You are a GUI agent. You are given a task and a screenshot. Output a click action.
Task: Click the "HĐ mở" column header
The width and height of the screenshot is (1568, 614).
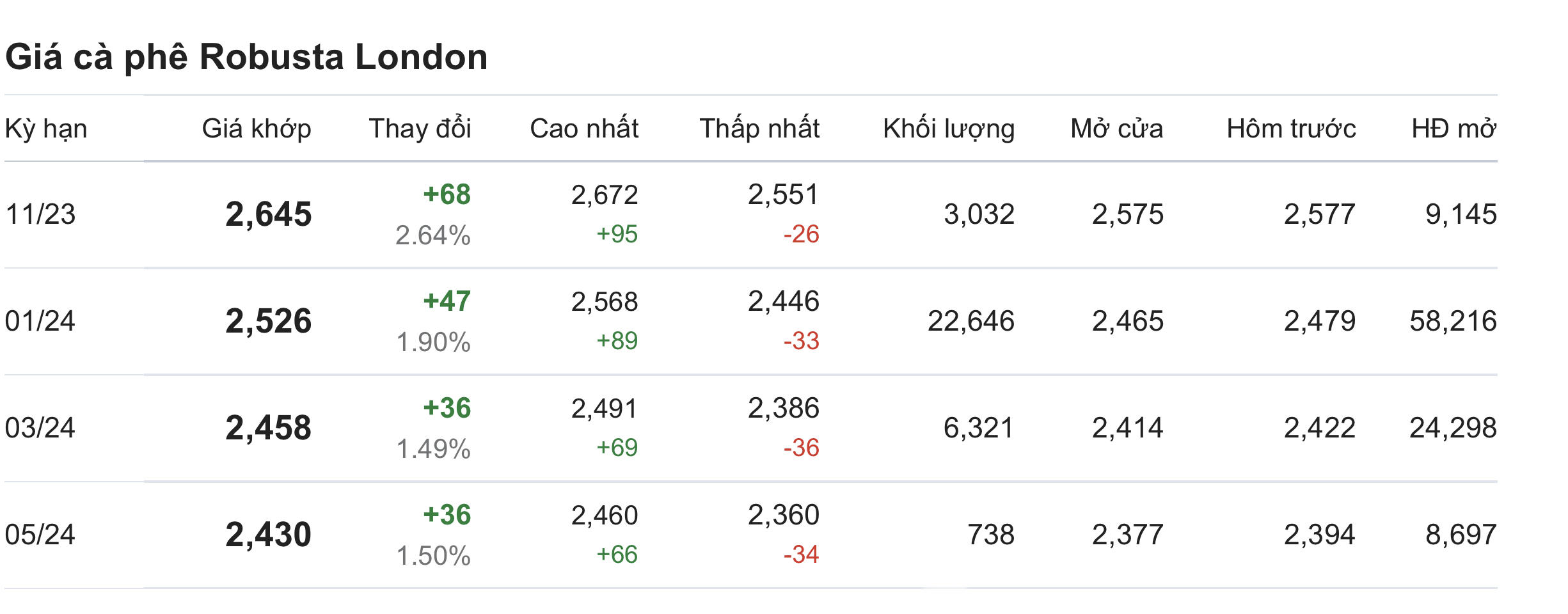pyautogui.click(x=1453, y=129)
